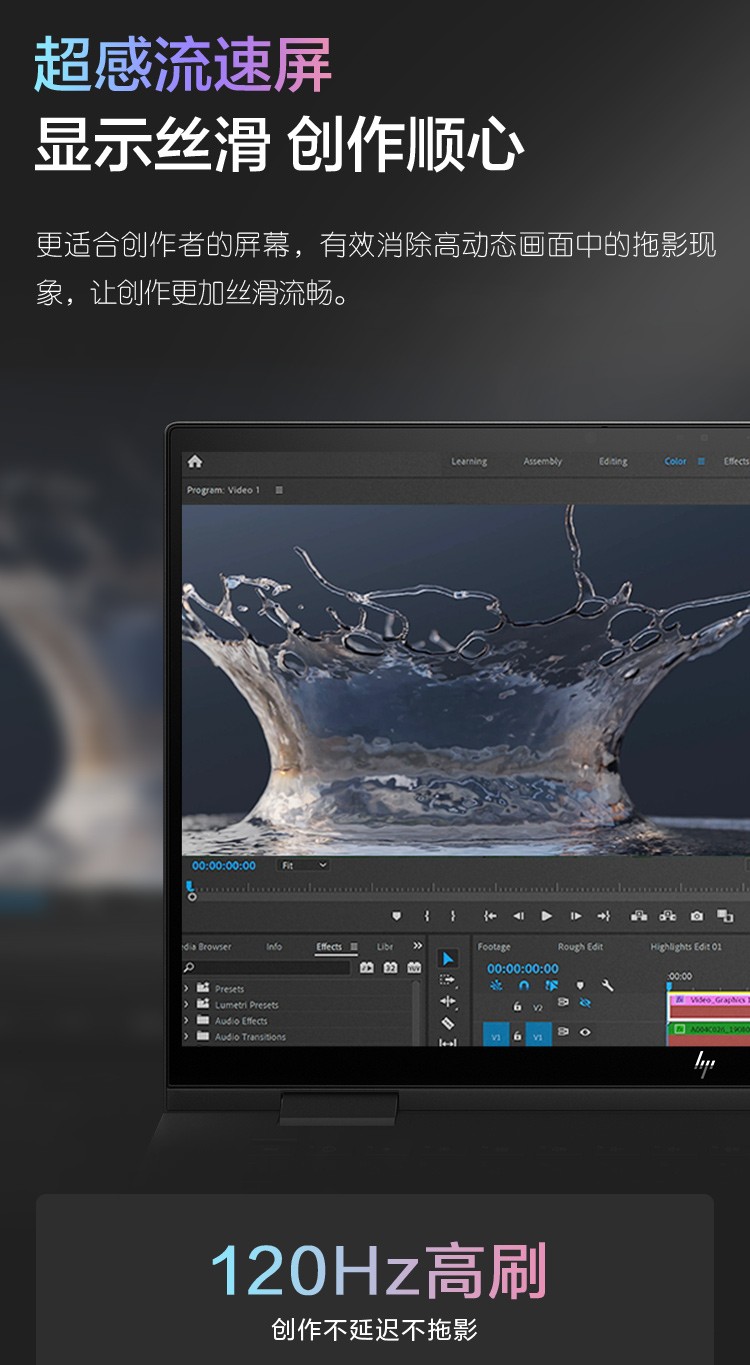The image size is (750, 1365).
Task: Toggle track lock on V1
Action: pyautogui.click(x=517, y=1036)
